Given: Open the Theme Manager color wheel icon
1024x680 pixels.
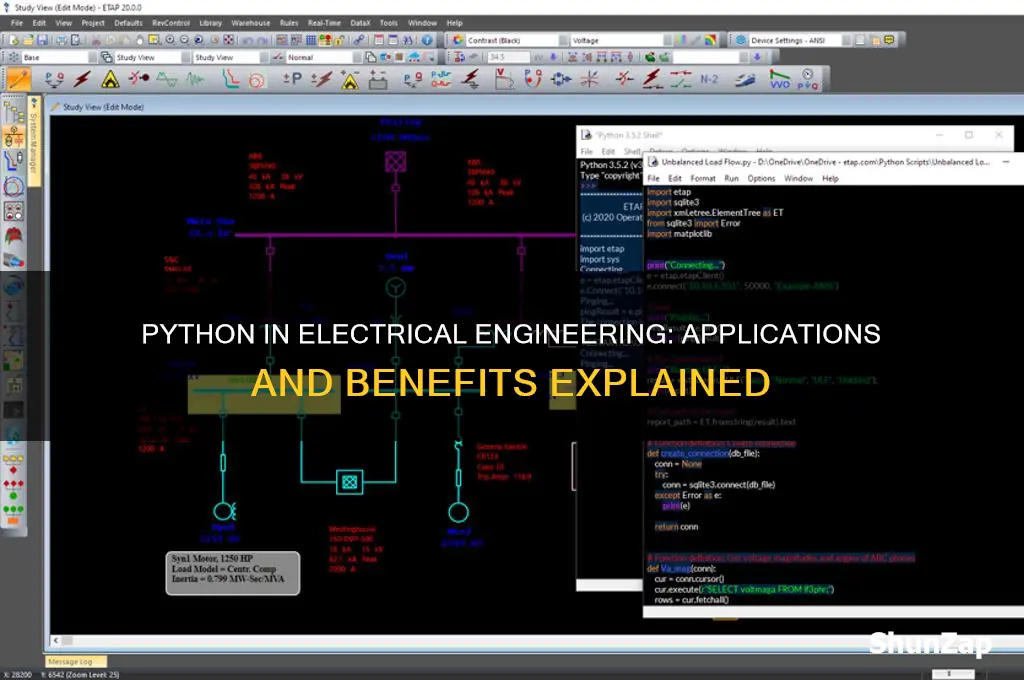Looking at the screenshot, I should [x=458, y=40].
